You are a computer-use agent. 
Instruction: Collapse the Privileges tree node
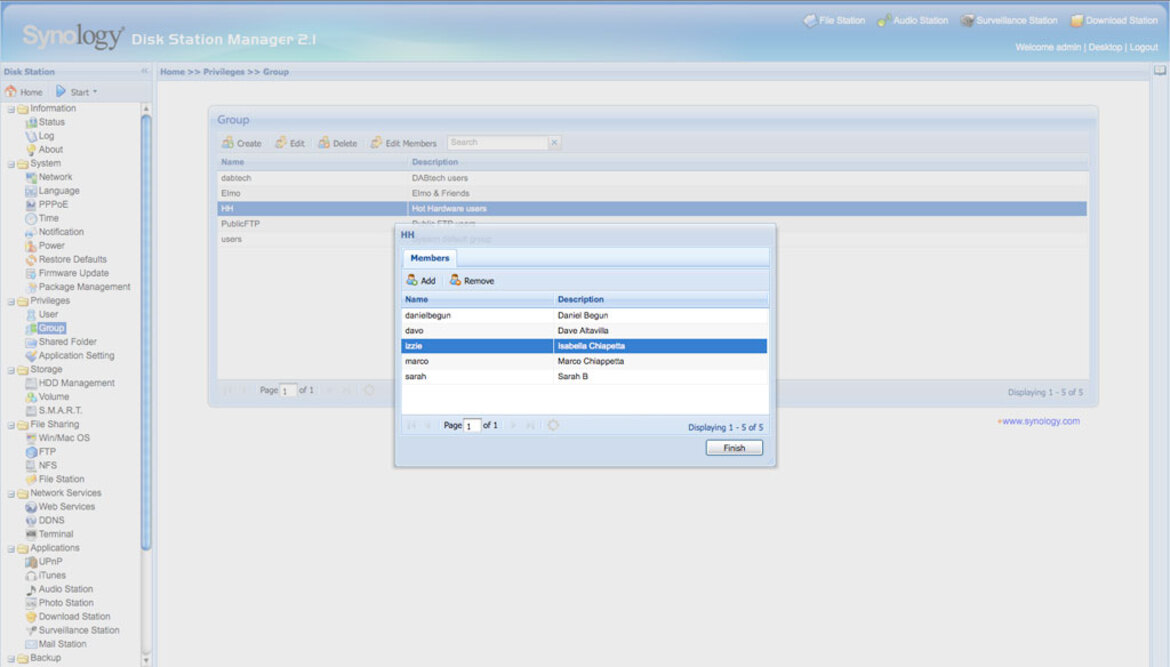click(x=11, y=301)
